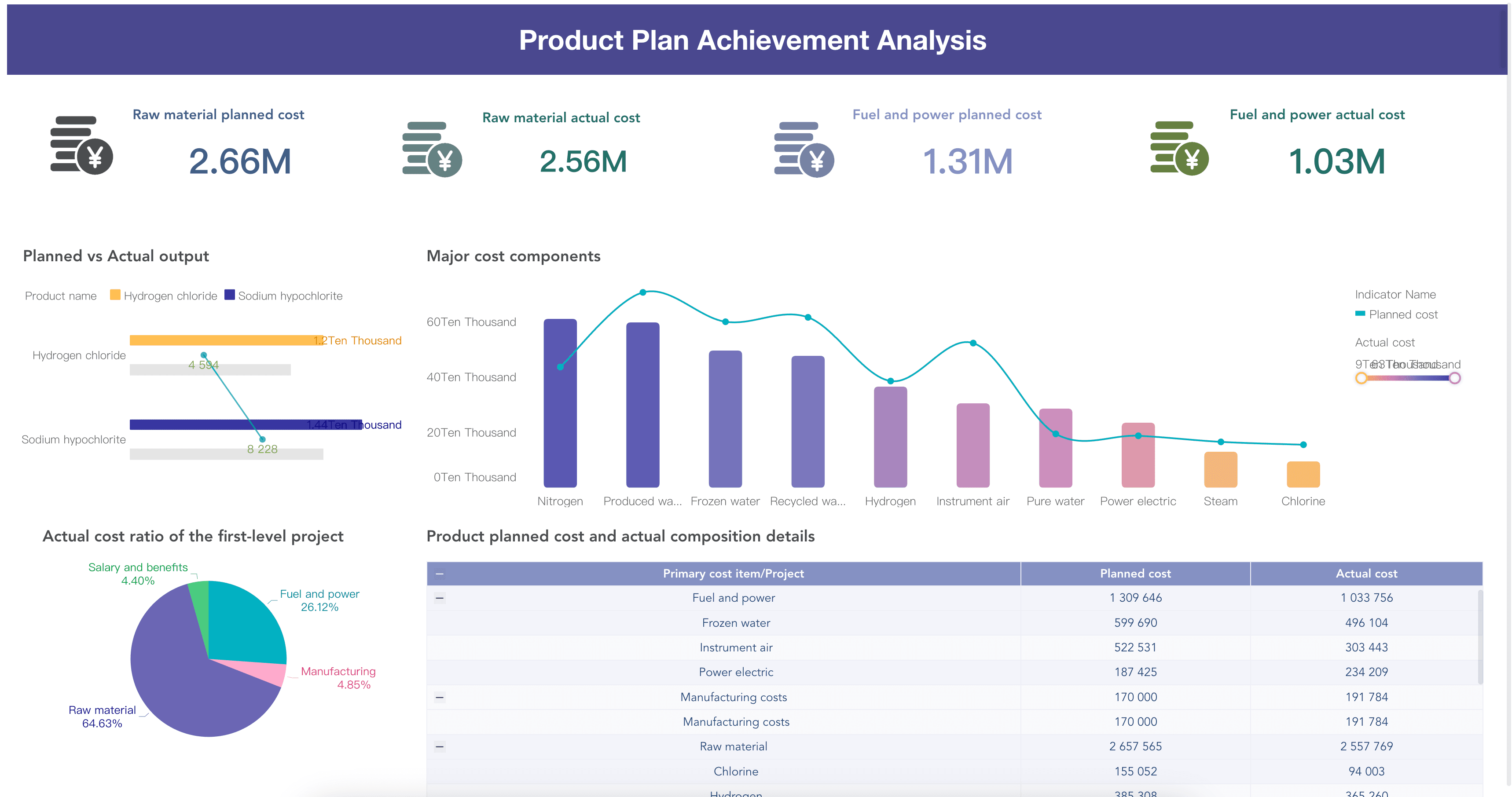The image size is (1512, 797).
Task: Select the Nitrogen bar in cost chart
Action: coord(560,403)
